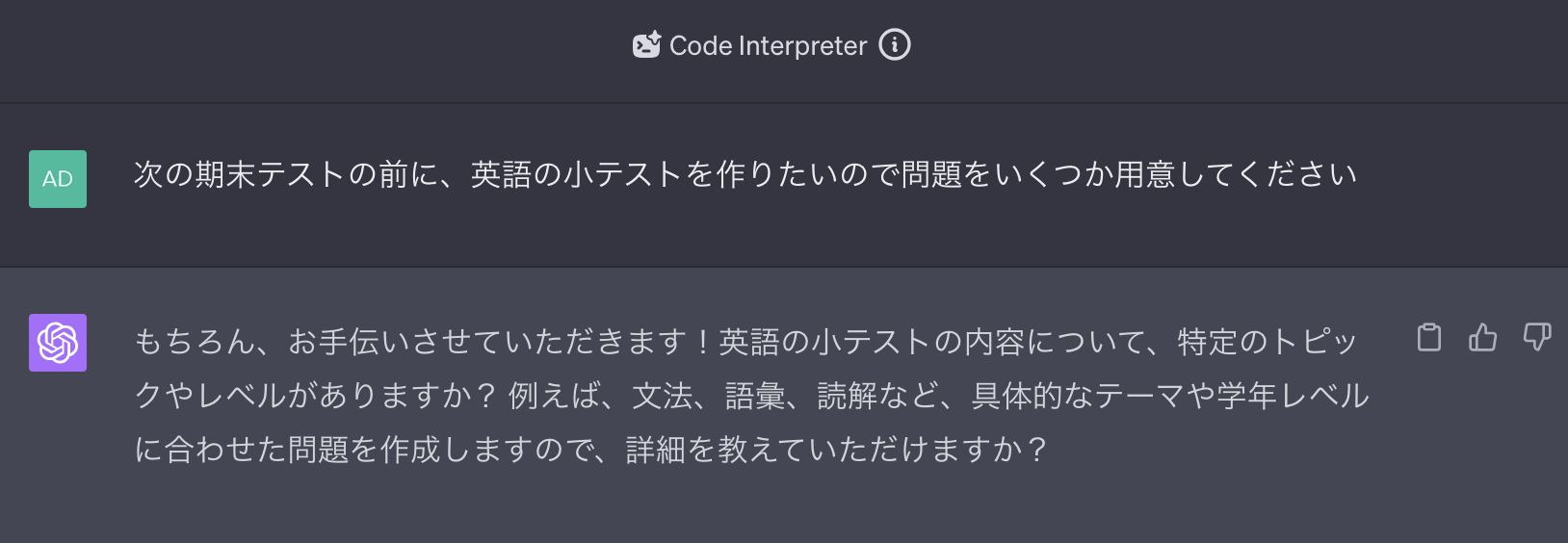Screen dimensions: 1568x543
Task: Click the word 読解 in the reply
Action: (848, 396)
